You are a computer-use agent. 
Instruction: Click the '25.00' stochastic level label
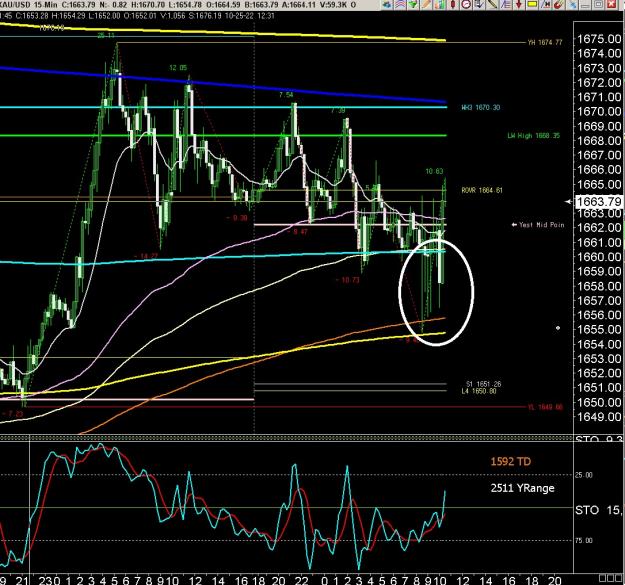pos(584,475)
